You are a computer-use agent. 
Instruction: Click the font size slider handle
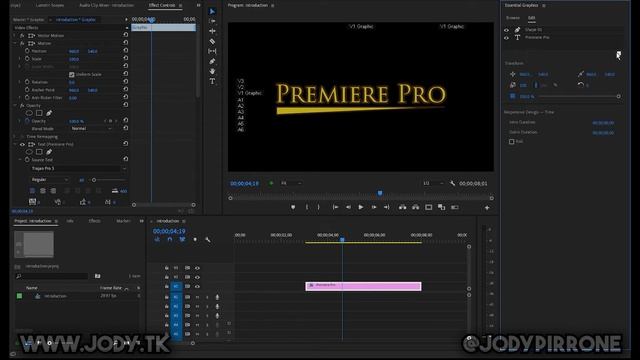coord(94,180)
